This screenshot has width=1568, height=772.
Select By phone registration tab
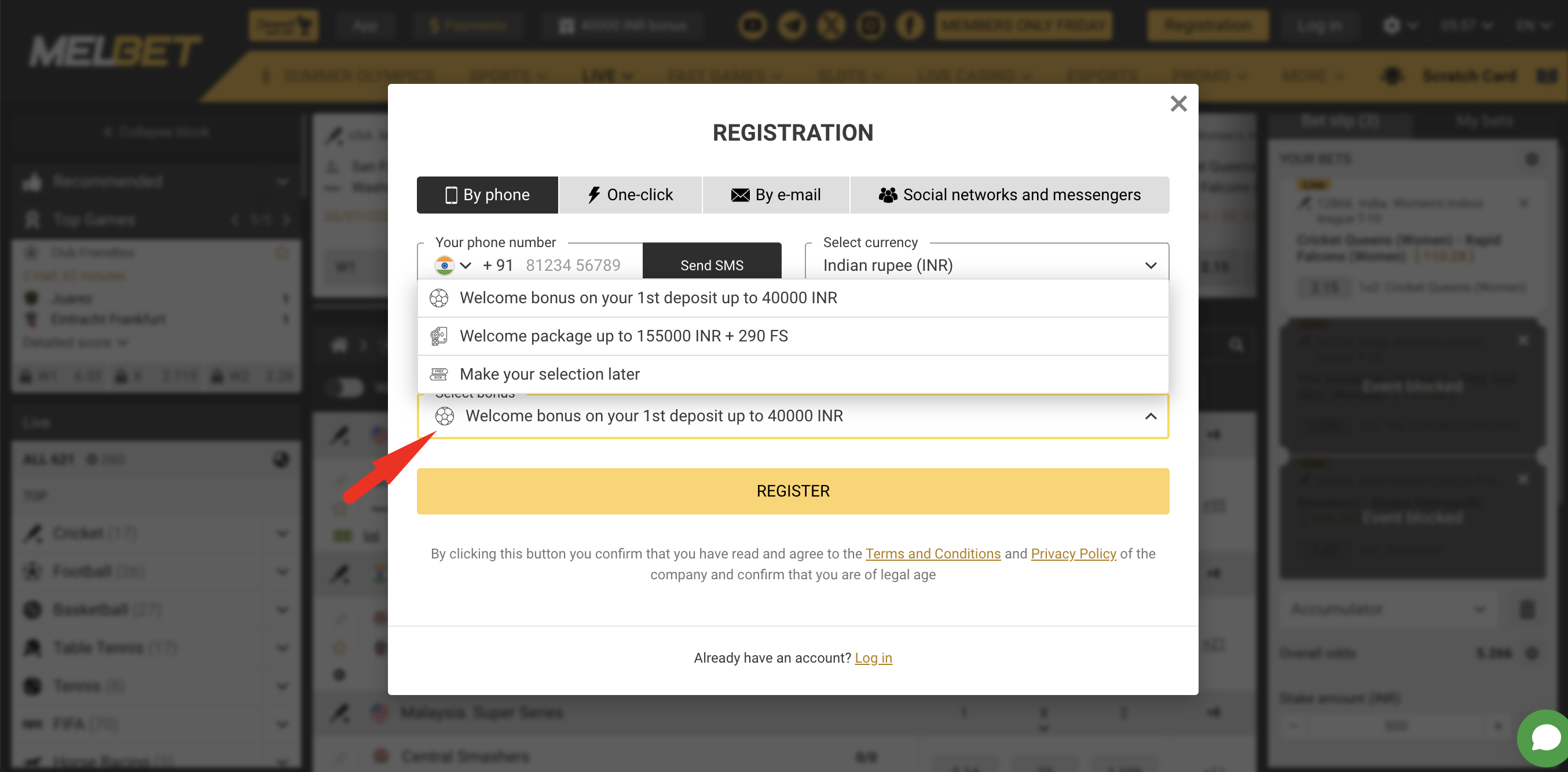point(485,195)
